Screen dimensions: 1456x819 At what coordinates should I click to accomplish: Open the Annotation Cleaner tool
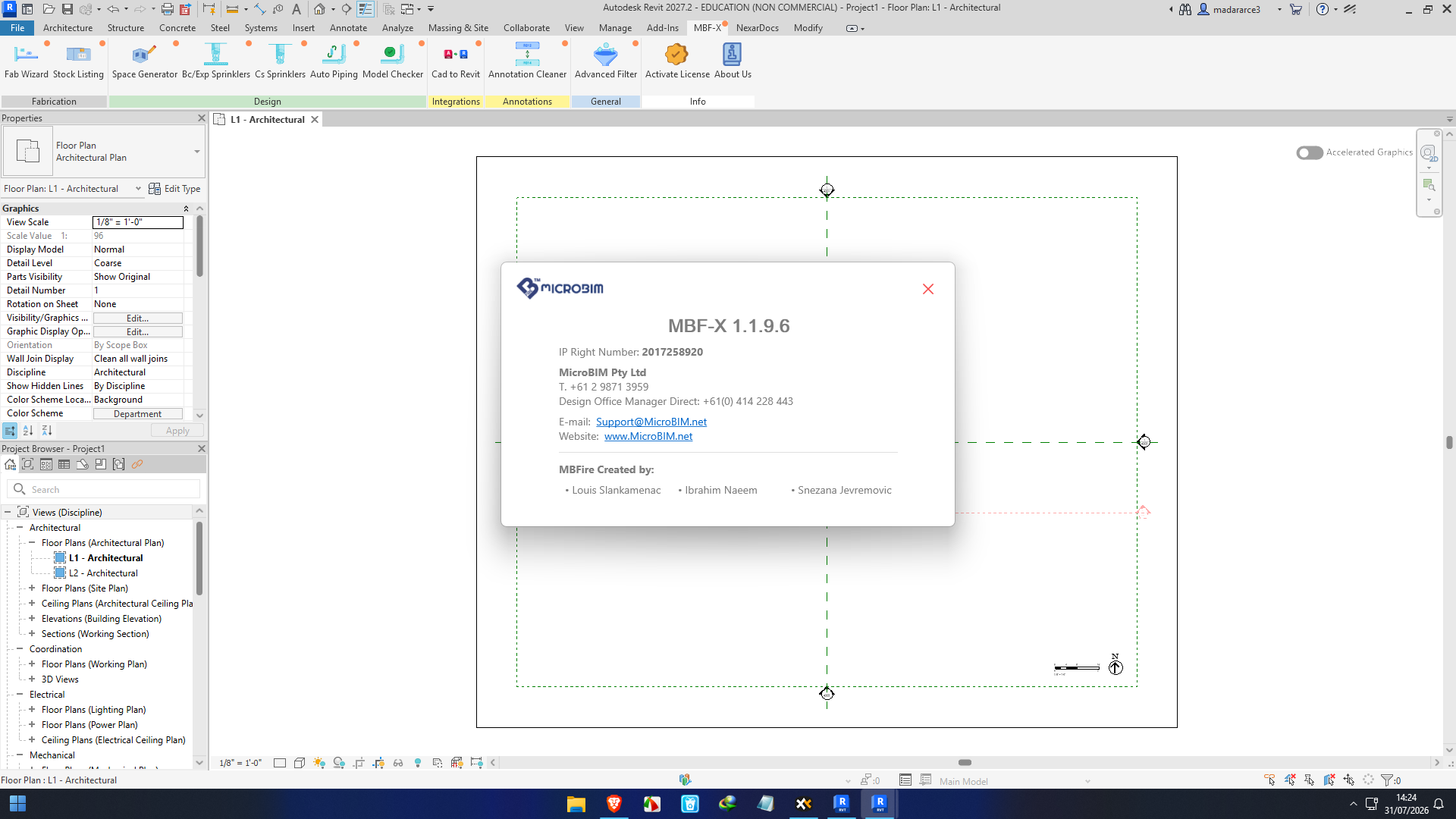click(x=527, y=61)
